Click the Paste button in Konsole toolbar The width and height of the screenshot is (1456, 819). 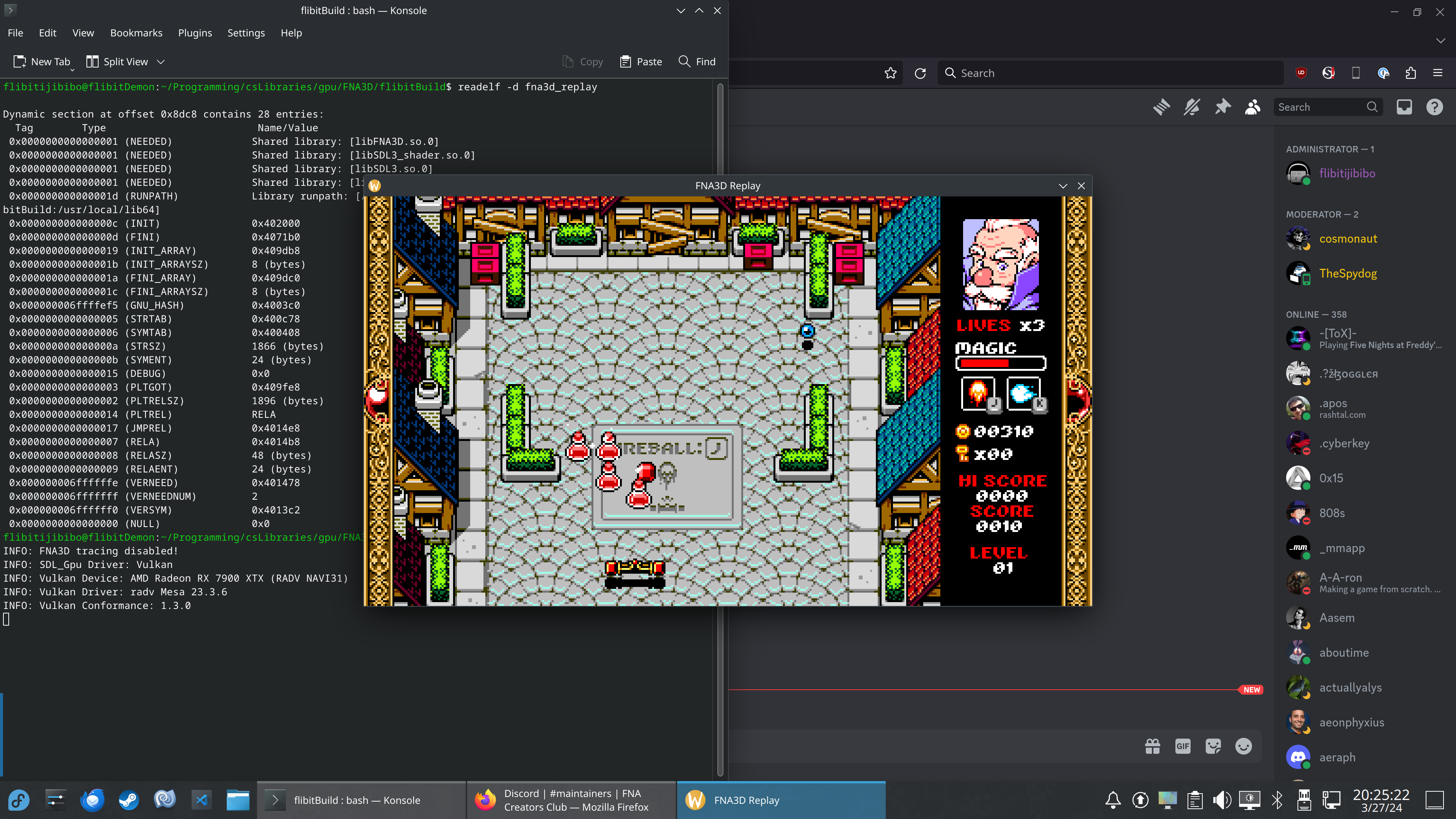(x=641, y=61)
